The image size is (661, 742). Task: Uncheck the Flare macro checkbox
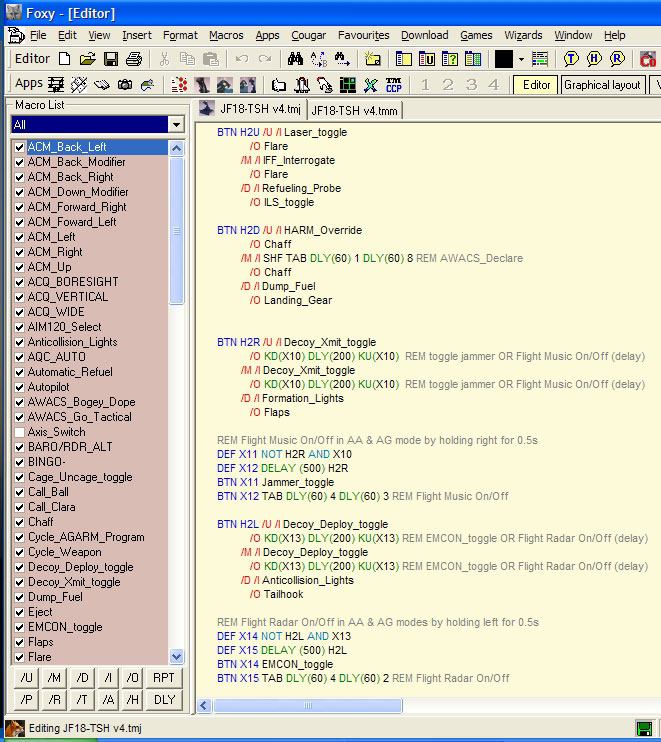[x=19, y=657]
